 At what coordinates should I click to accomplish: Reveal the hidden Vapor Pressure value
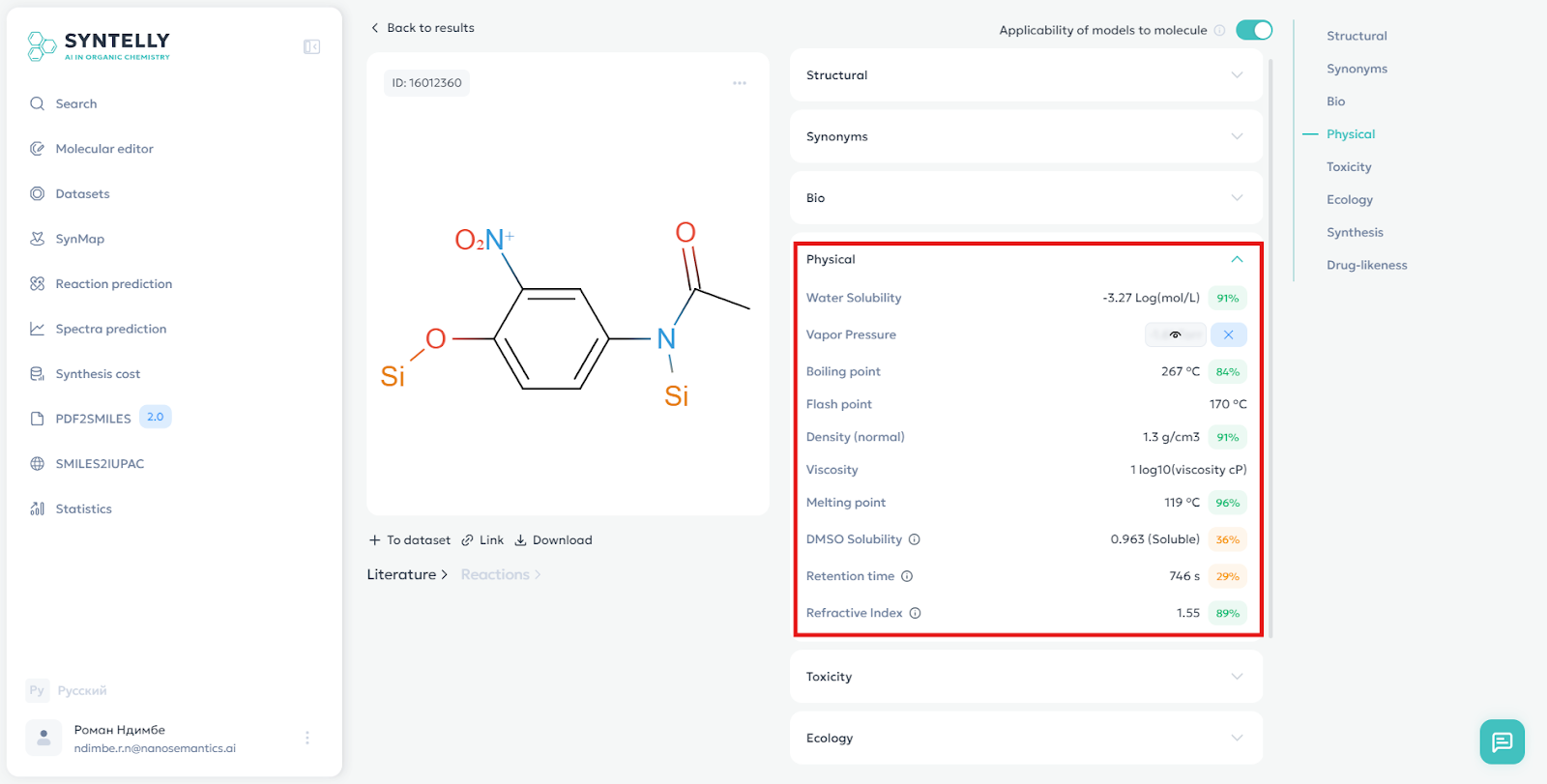[1175, 334]
